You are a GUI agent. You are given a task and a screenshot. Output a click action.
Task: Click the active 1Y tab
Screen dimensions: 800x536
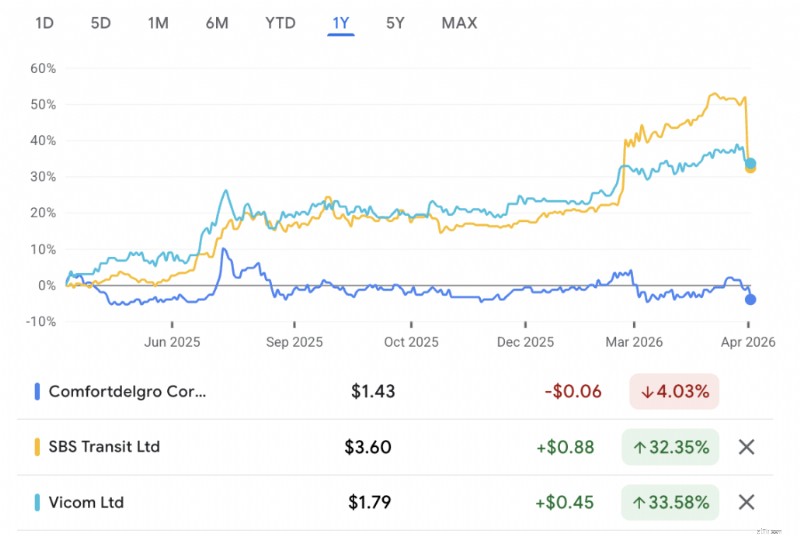coord(341,23)
